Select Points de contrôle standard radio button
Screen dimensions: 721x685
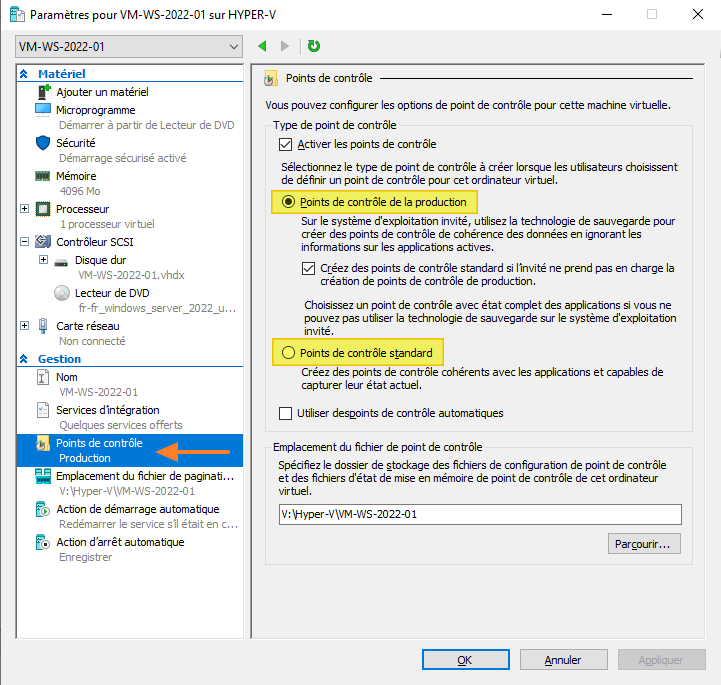(x=289, y=352)
